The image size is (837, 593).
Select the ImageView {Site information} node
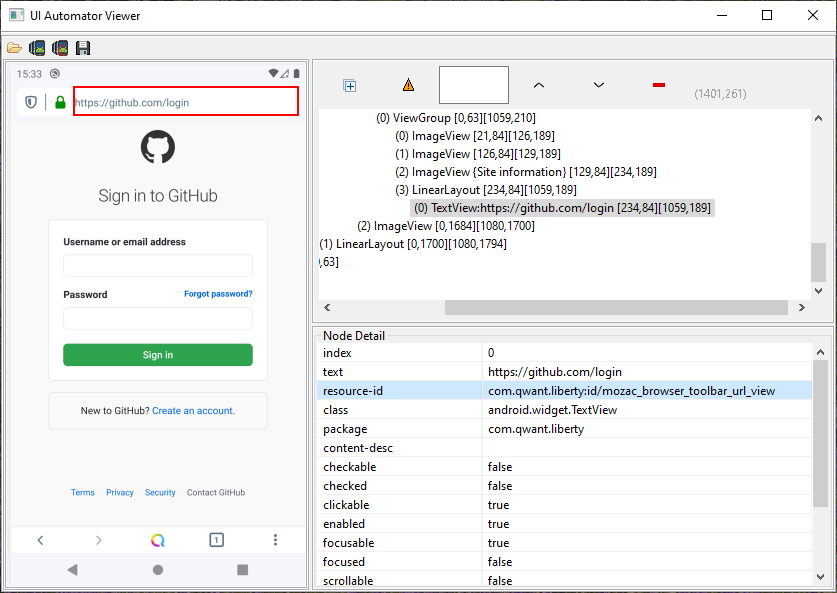pyautogui.click(x=526, y=172)
